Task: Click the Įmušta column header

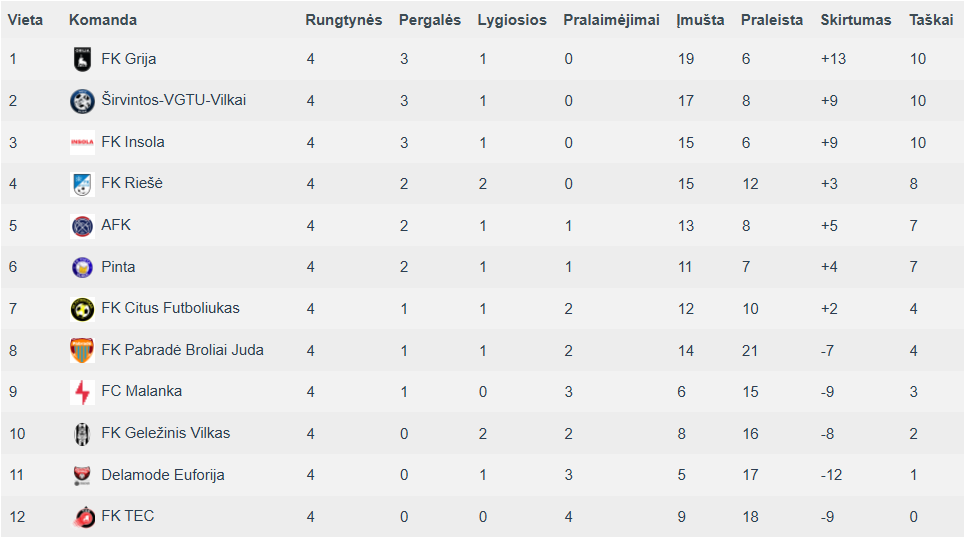Action: (700, 20)
